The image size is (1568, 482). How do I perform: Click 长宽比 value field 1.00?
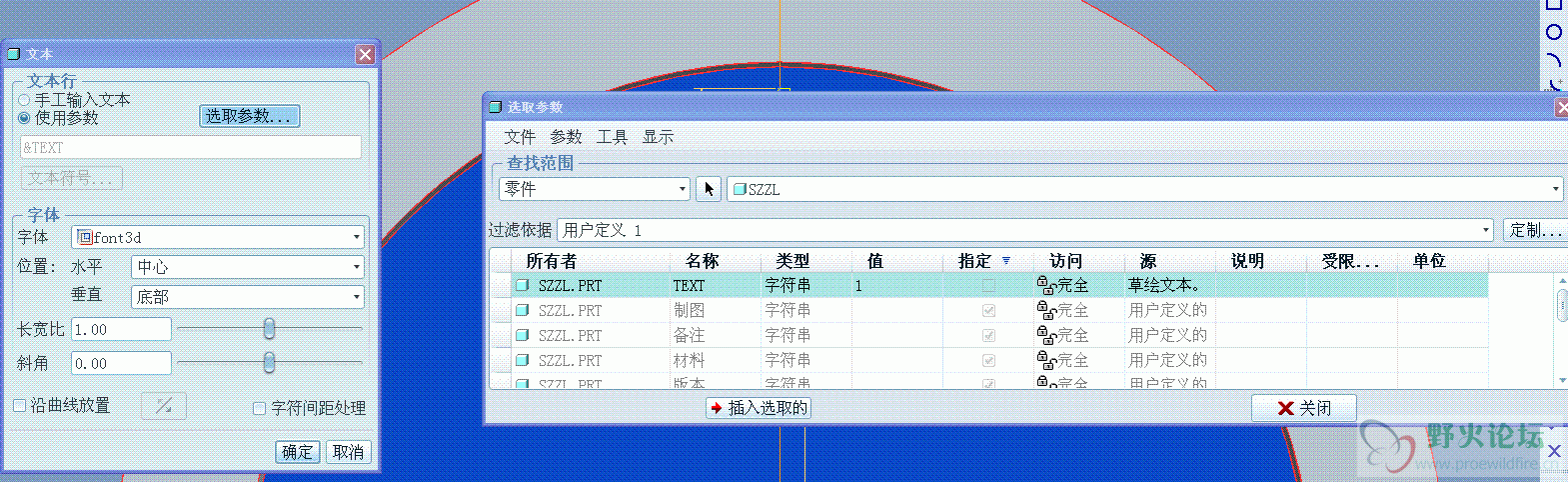coord(121,329)
